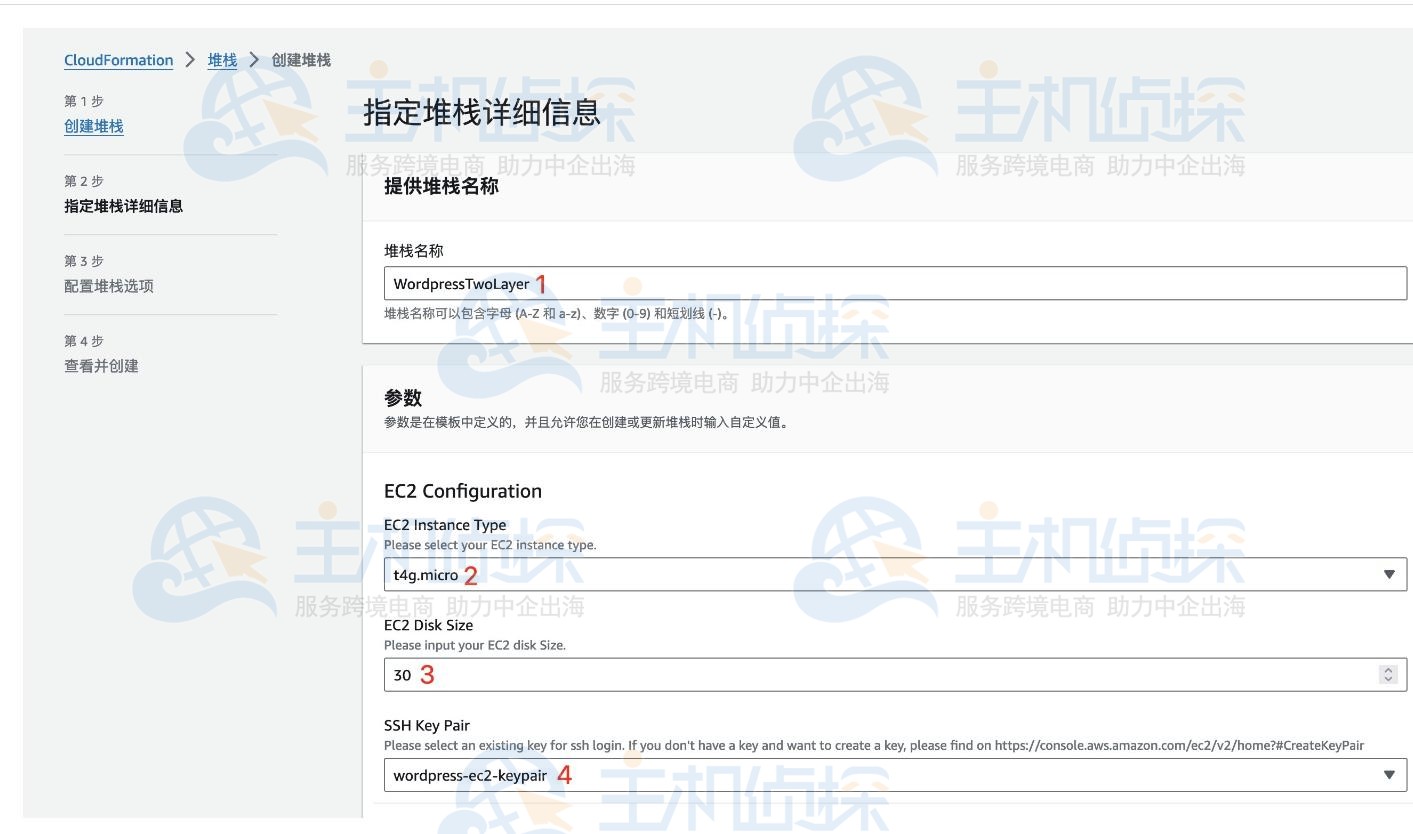Increase EC2 Disk Size with the up stepper
The image size is (1413, 834).
tap(1388, 670)
